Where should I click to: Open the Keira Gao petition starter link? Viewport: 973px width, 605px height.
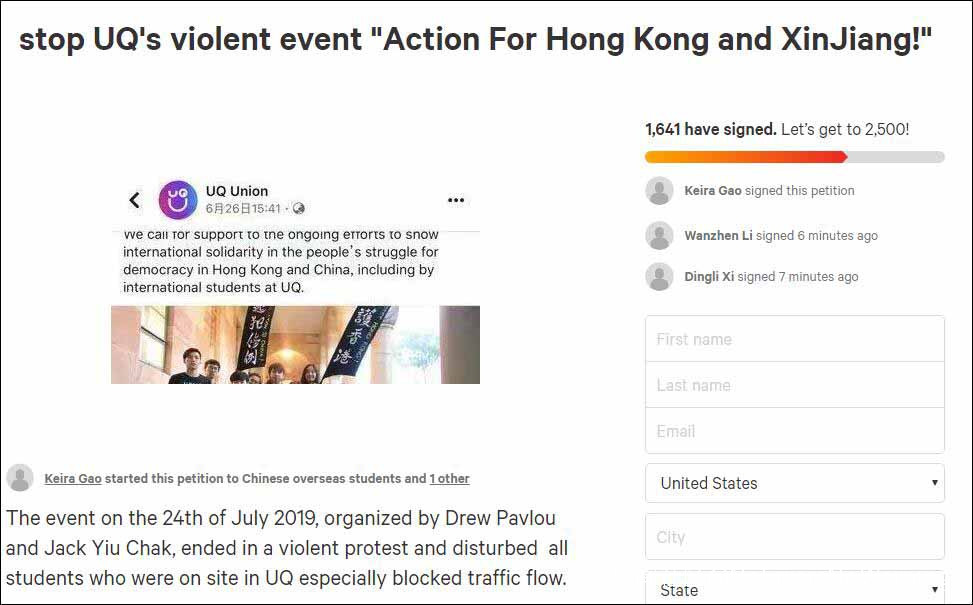coord(73,479)
